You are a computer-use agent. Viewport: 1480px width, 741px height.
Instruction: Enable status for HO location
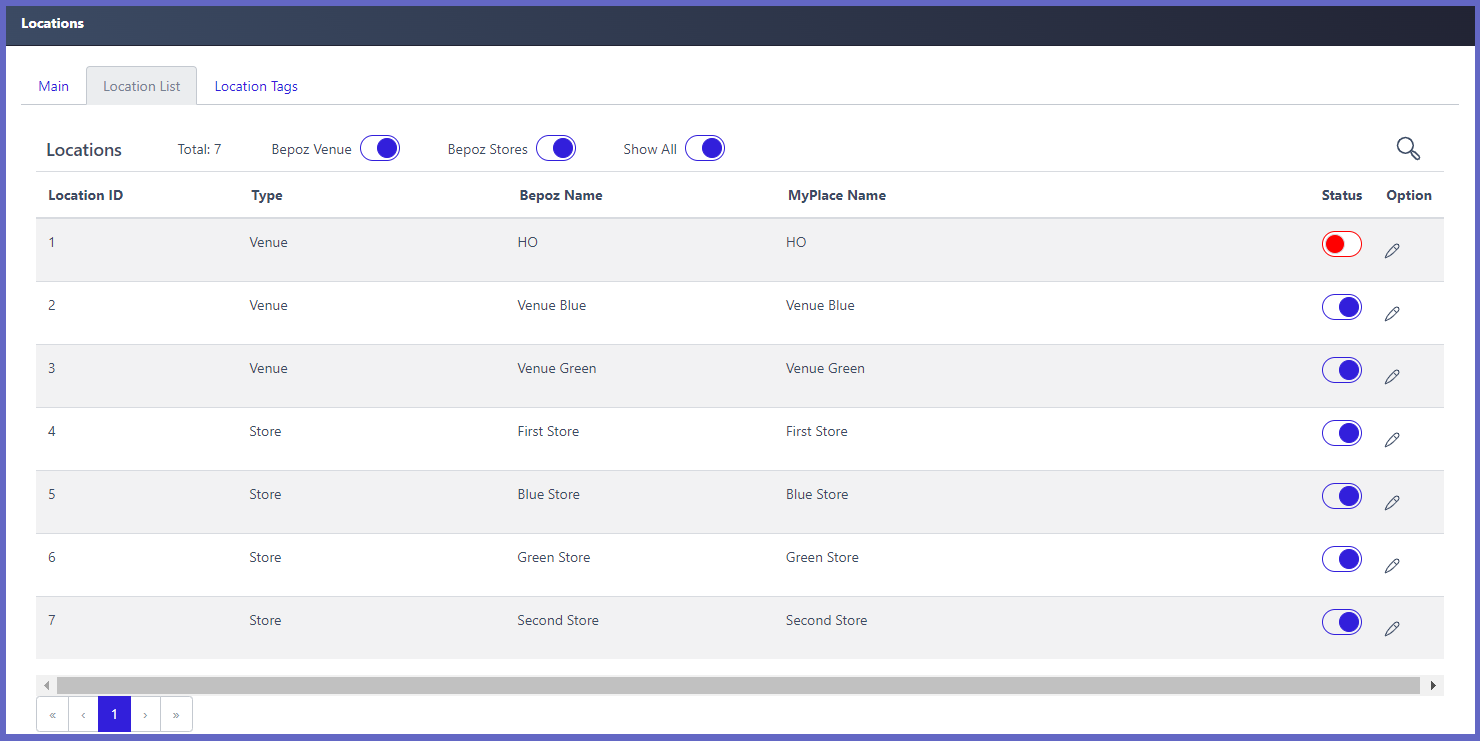pos(1342,244)
